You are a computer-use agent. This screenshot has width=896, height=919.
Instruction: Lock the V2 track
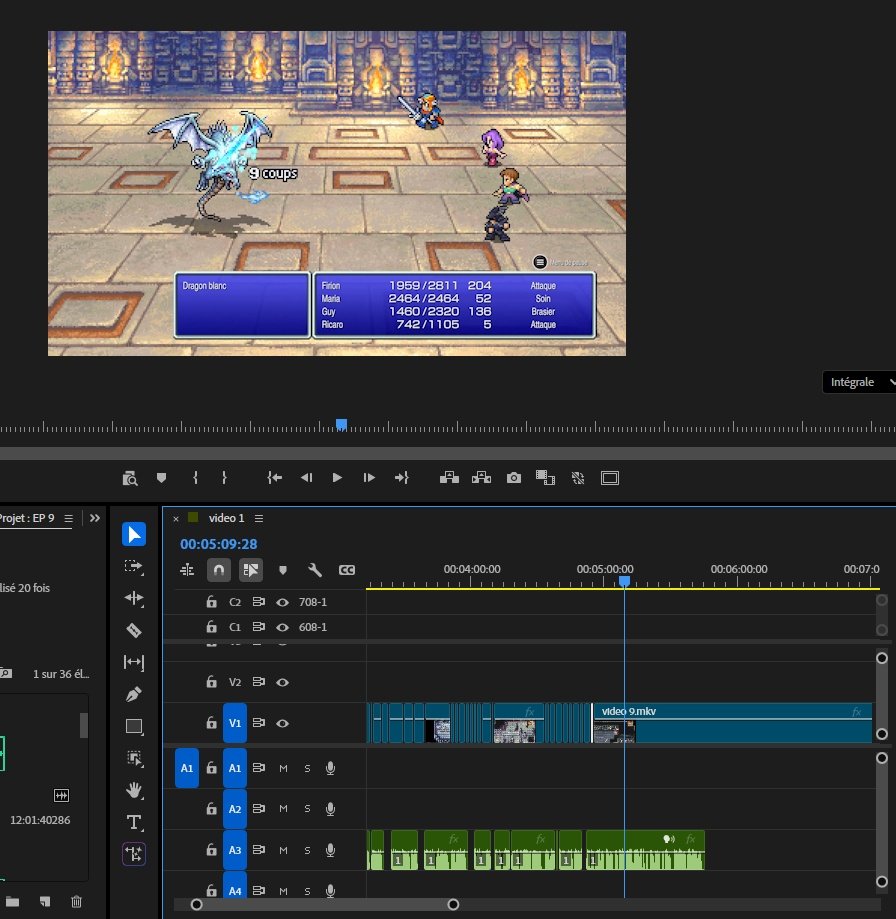(212, 682)
